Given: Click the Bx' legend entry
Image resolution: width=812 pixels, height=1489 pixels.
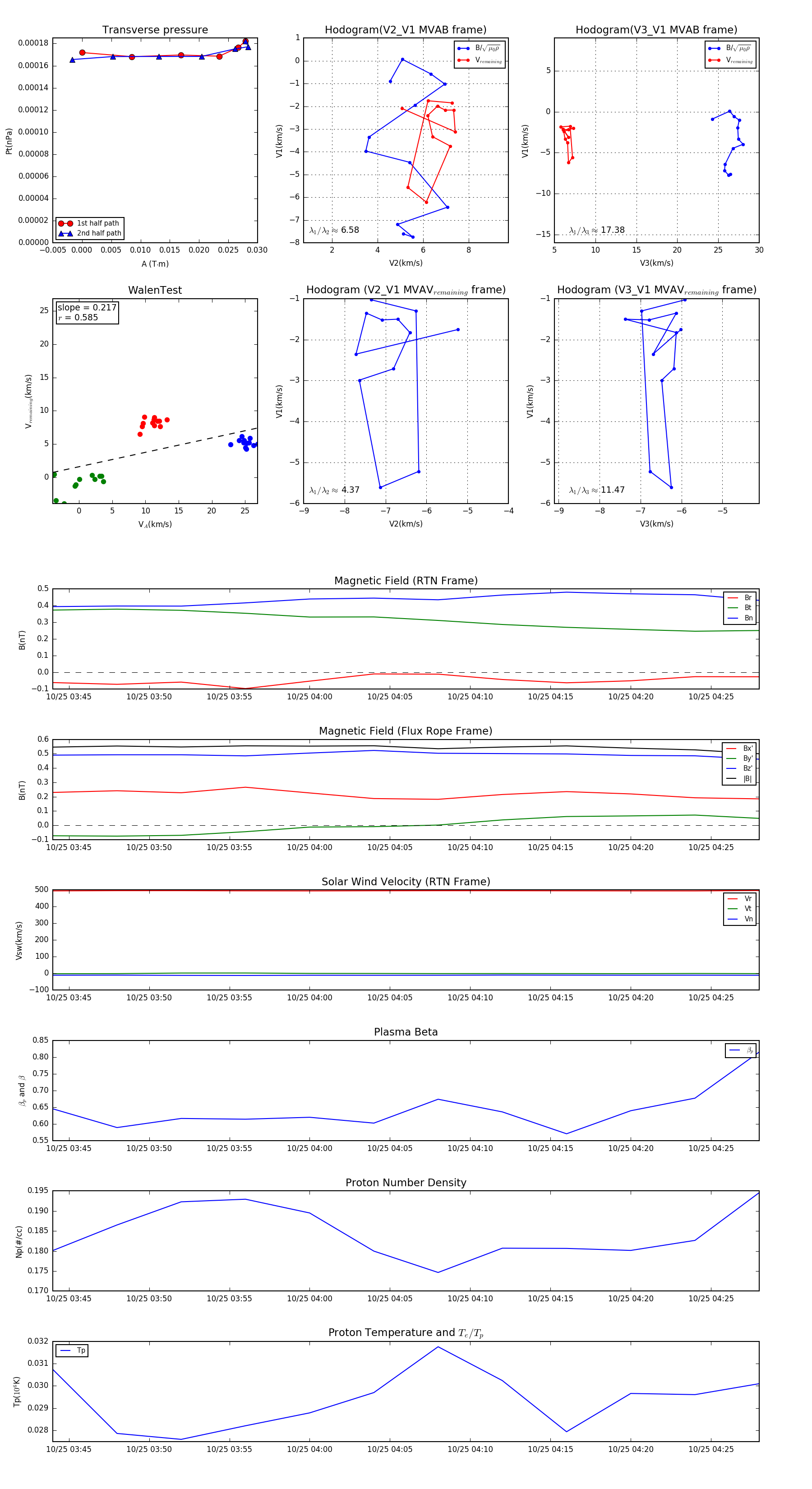Looking at the screenshot, I should tap(740, 749).
